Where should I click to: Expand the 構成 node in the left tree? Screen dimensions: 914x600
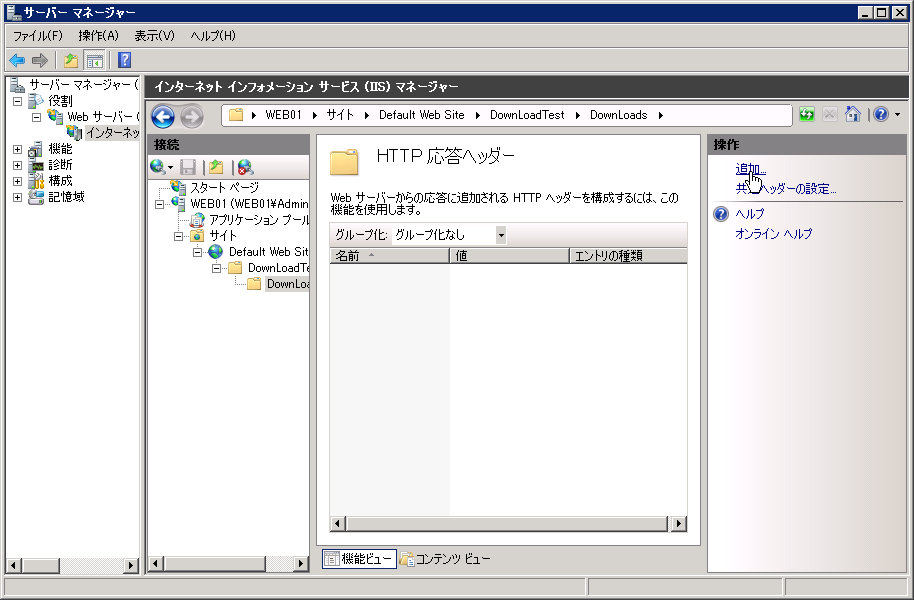click(x=17, y=181)
